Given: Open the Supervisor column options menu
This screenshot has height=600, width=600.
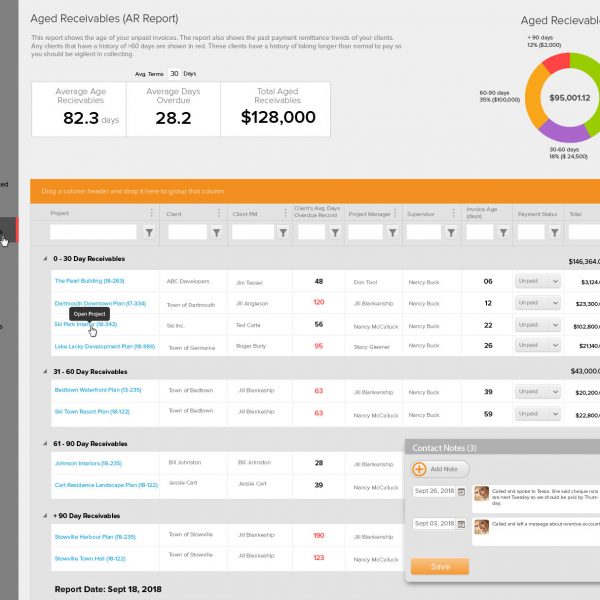Looking at the screenshot, I should click(x=453, y=213).
